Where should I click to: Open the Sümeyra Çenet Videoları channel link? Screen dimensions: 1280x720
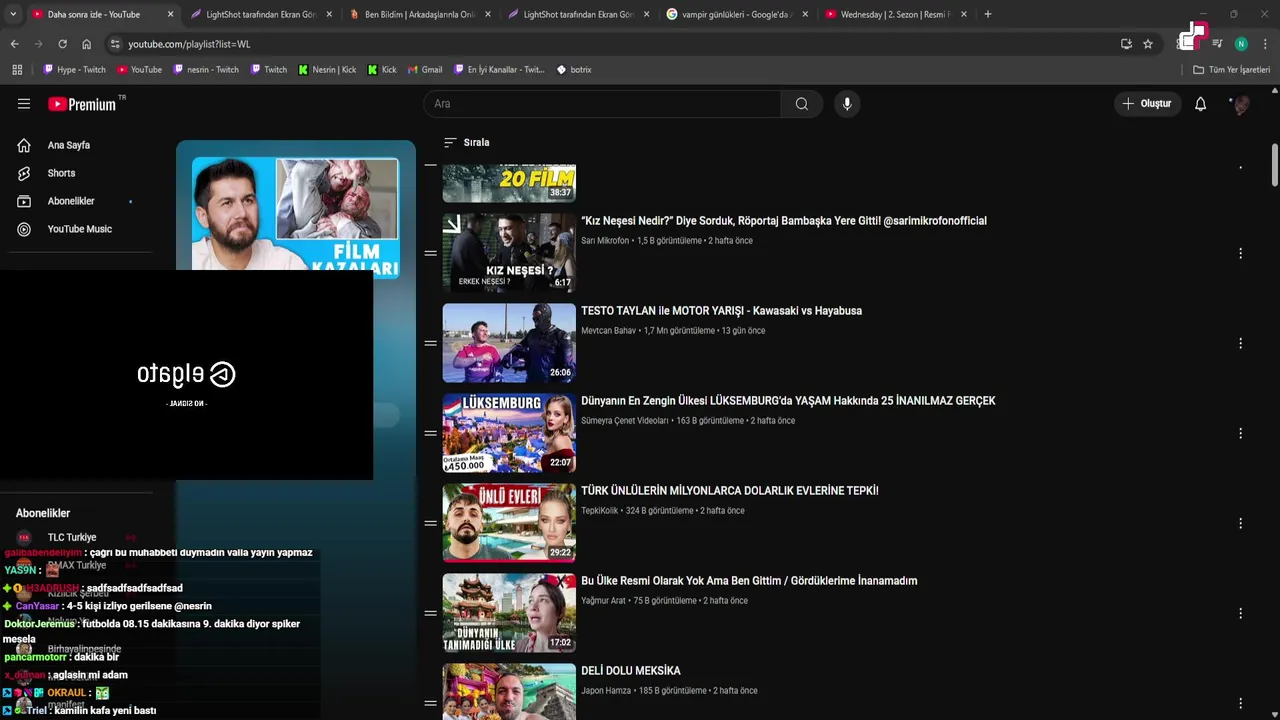tap(625, 421)
